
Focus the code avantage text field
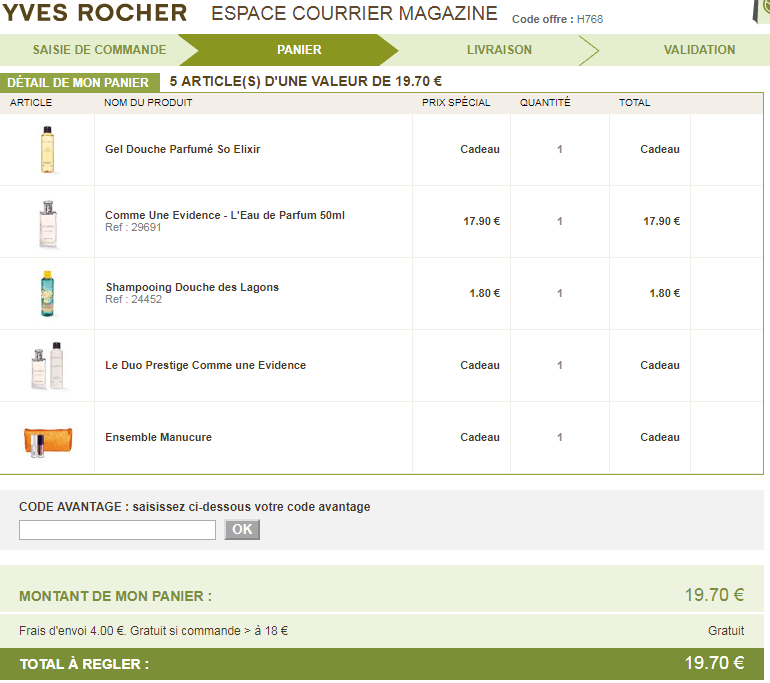click(117, 530)
